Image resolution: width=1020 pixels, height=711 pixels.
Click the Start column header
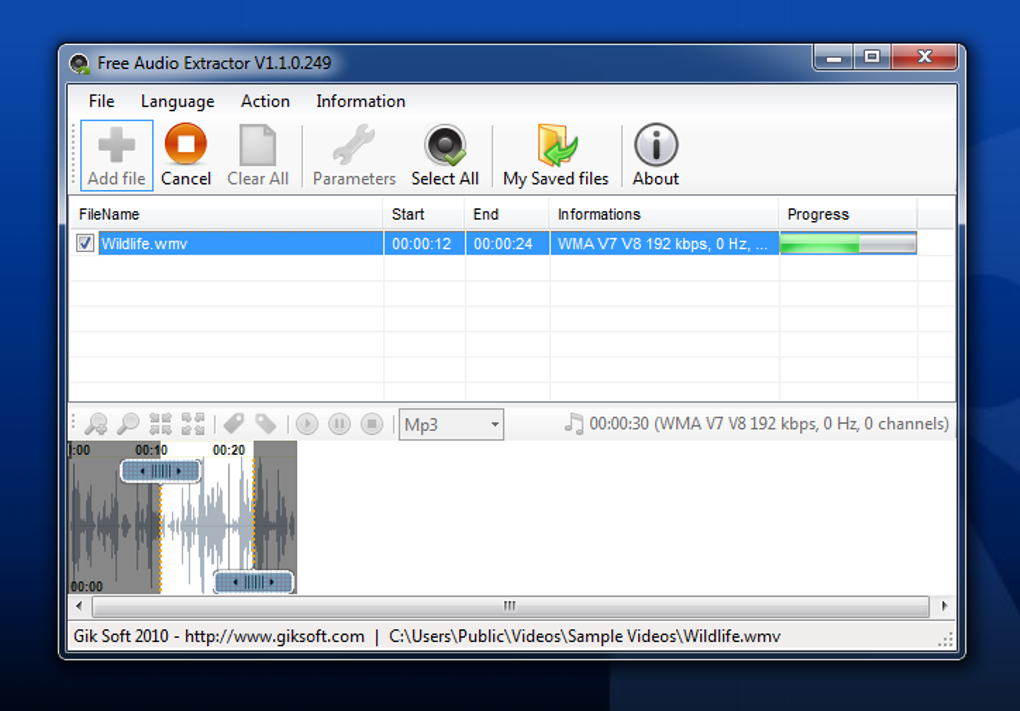click(x=424, y=214)
